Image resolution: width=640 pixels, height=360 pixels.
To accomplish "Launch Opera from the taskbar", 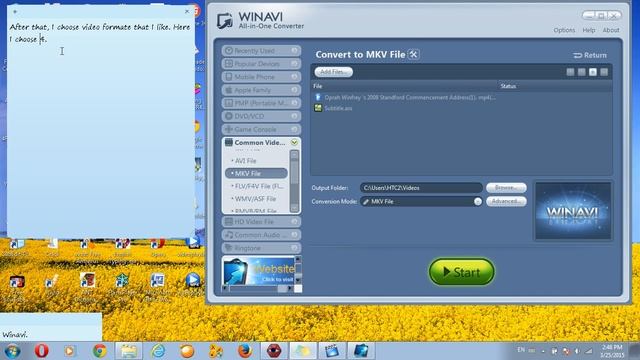I will click(41, 351).
